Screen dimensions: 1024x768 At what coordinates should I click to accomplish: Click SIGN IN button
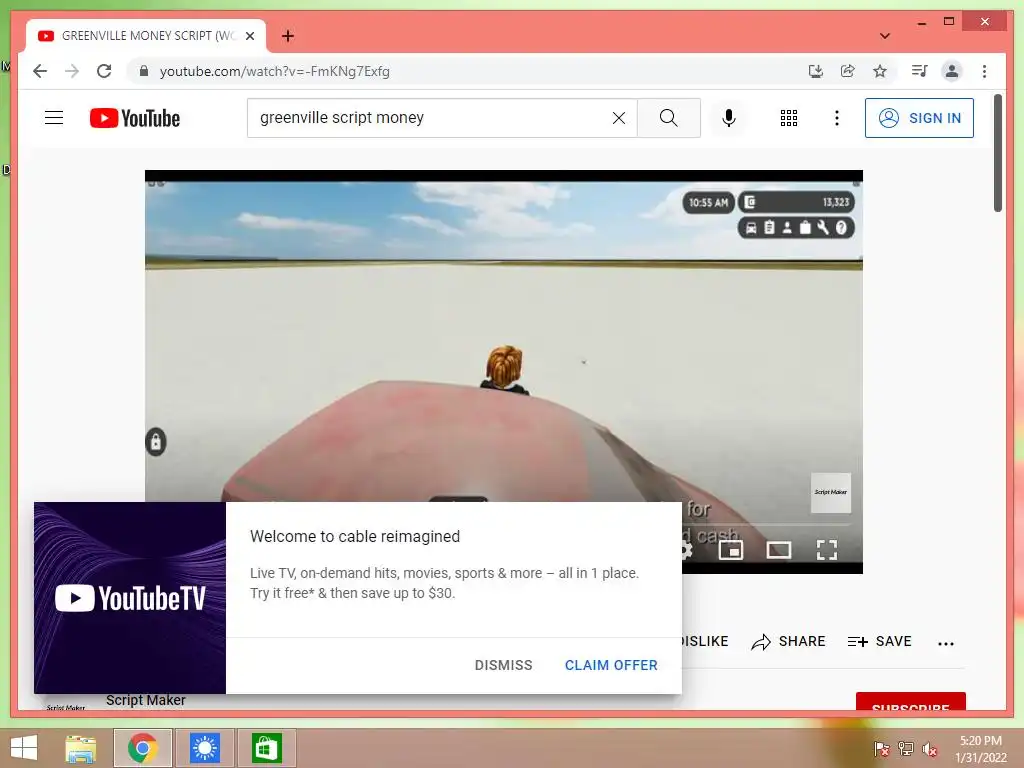click(919, 118)
